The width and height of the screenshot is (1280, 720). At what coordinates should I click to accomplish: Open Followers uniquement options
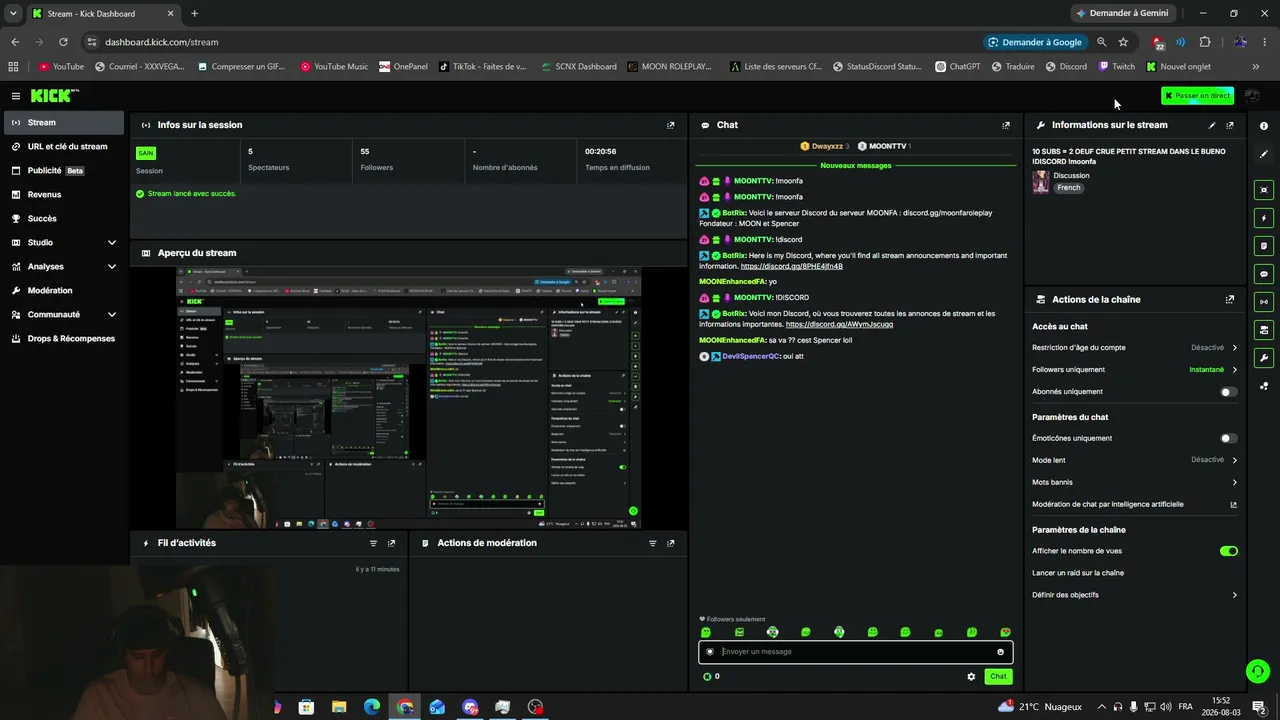[1135, 370]
